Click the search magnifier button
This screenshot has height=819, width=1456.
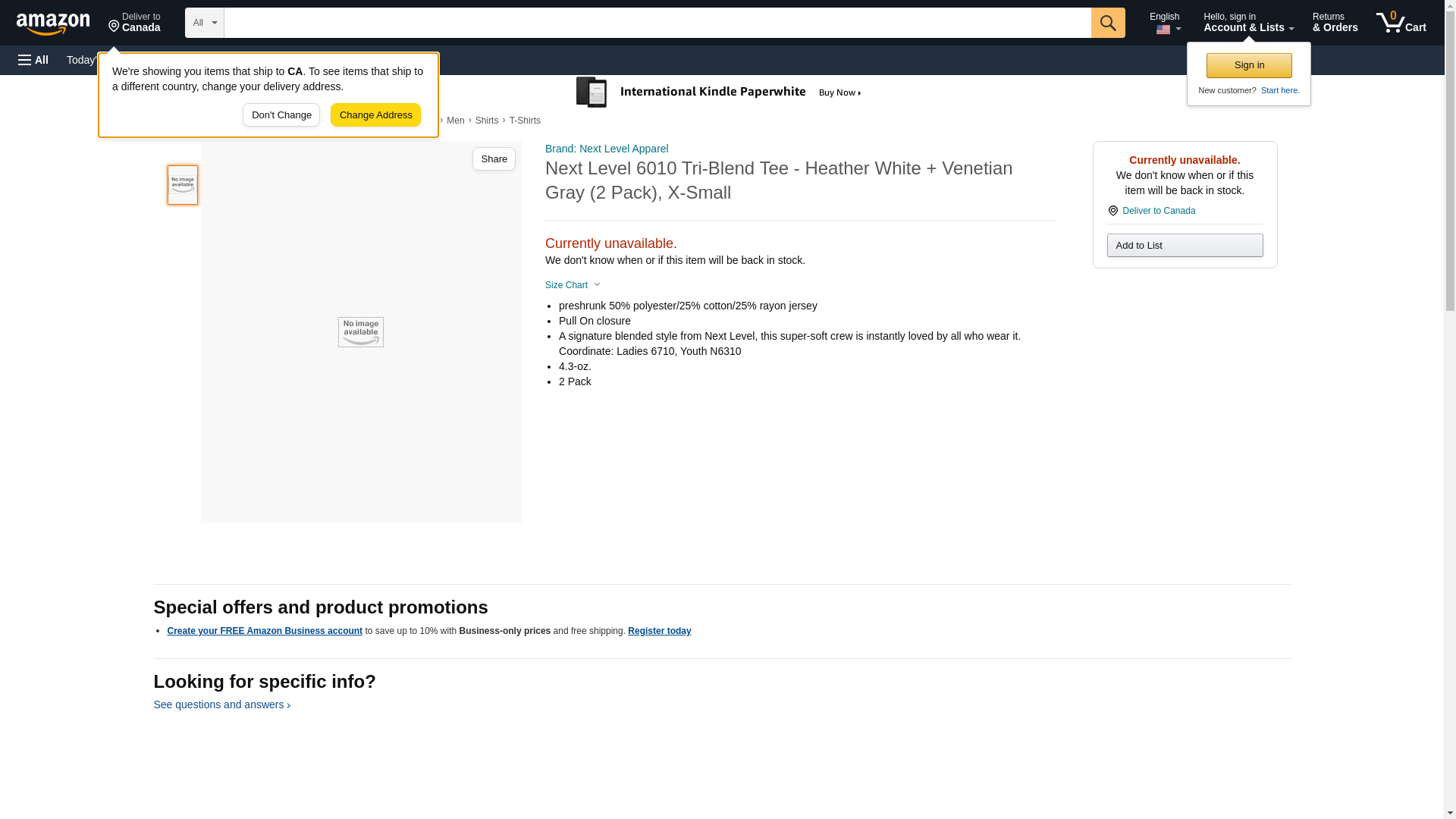pos(1107,23)
